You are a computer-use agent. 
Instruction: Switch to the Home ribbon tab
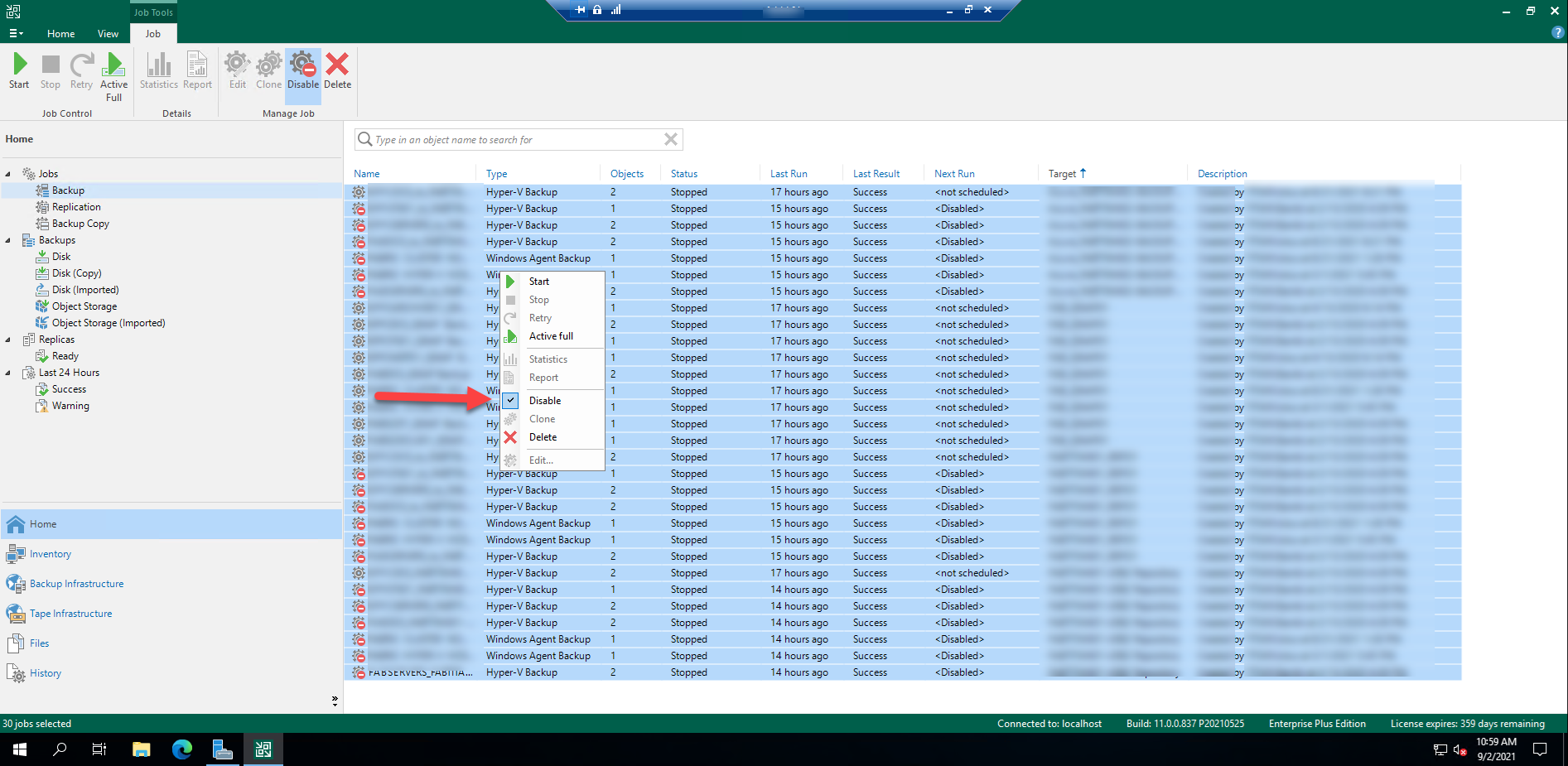tap(60, 34)
